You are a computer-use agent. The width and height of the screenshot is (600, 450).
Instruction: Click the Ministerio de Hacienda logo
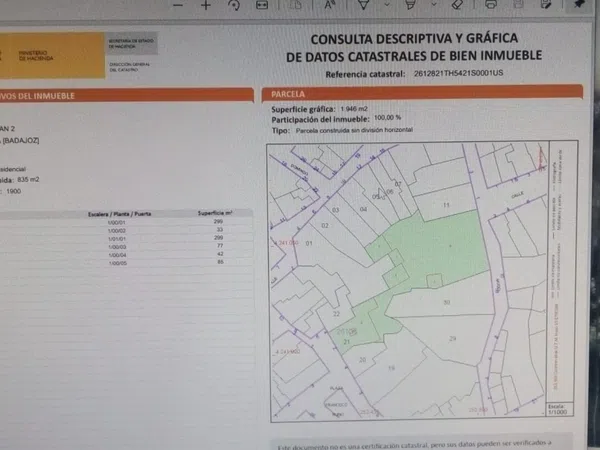pyautogui.click(x=52, y=55)
